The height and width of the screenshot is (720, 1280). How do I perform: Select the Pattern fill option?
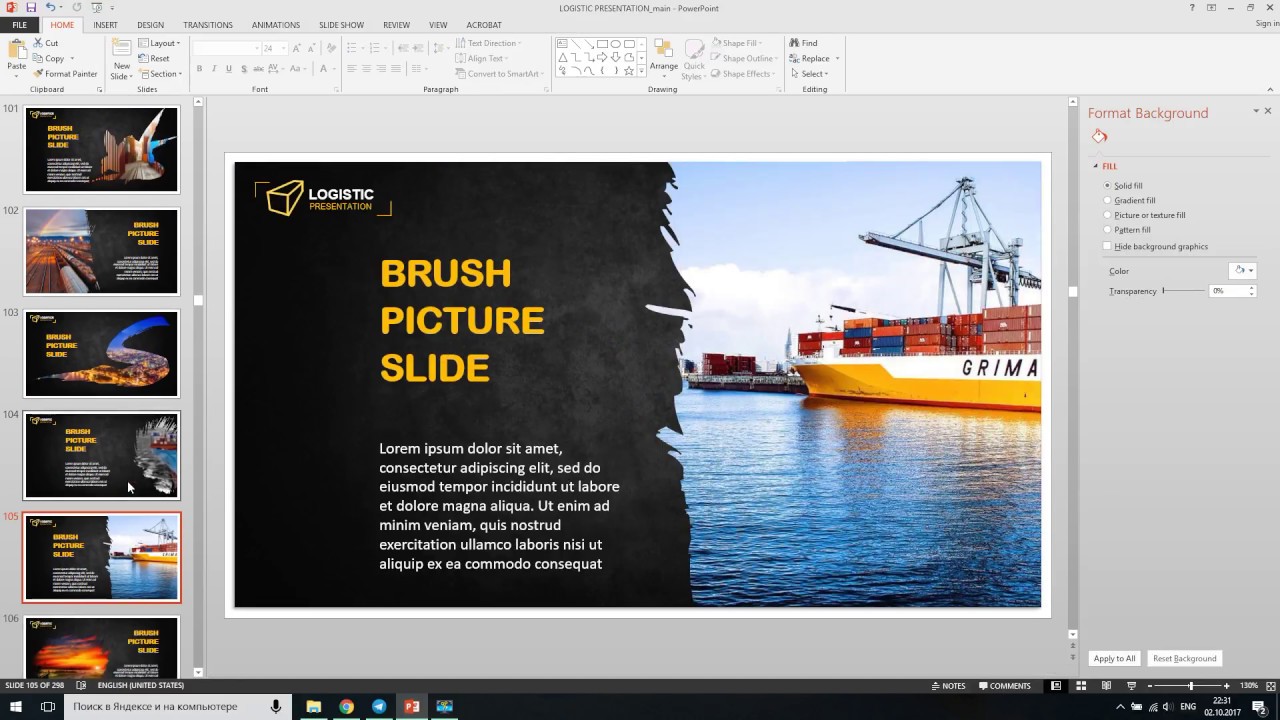coord(1126,230)
